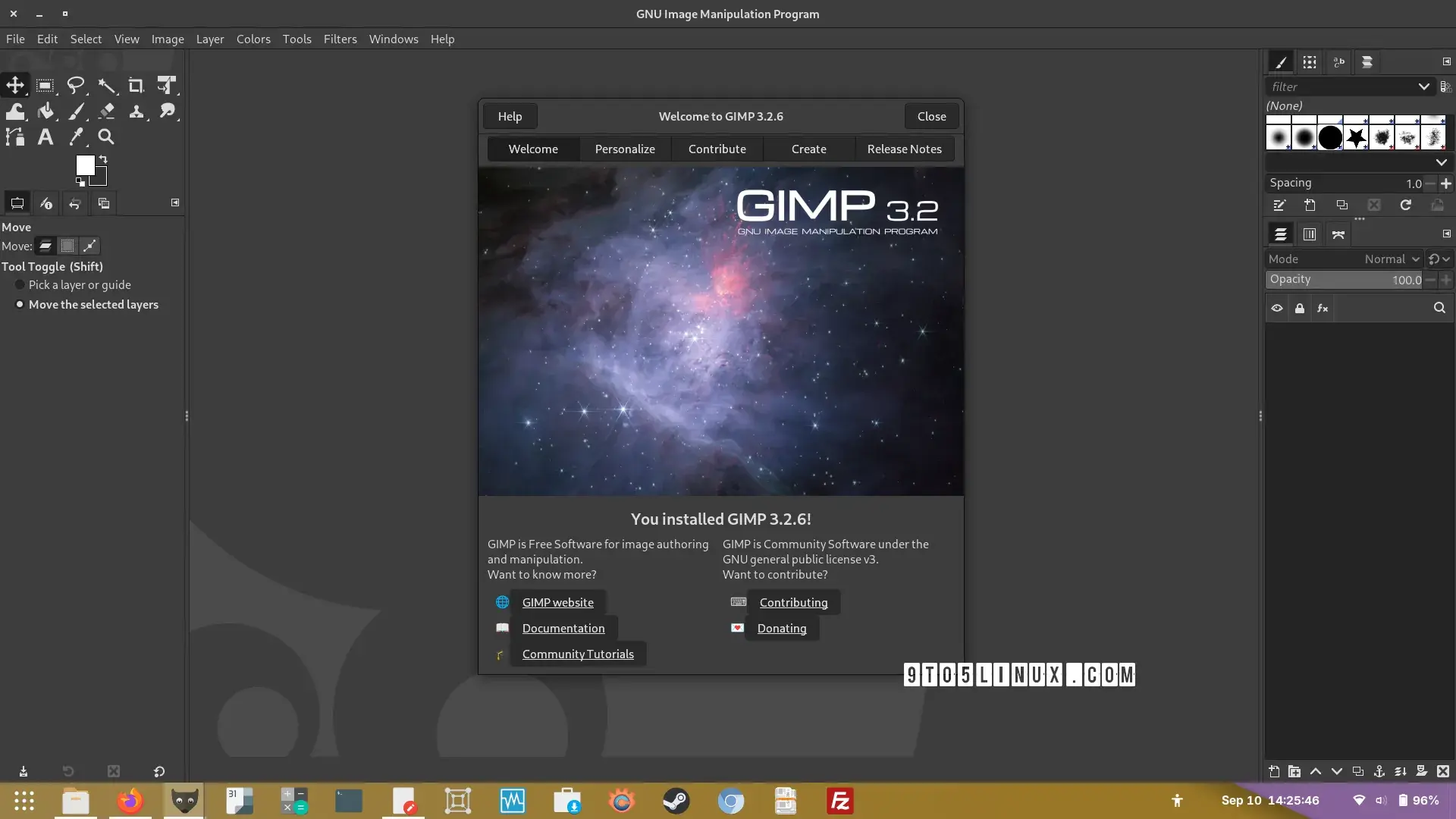Choose the Free Select lasso tool
This screenshot has height=819, width=1456.
point(76,86)
